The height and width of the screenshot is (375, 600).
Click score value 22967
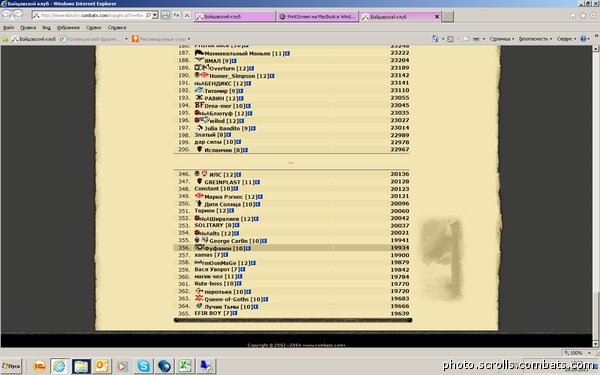pyautogui.click(x=399, y=149)
